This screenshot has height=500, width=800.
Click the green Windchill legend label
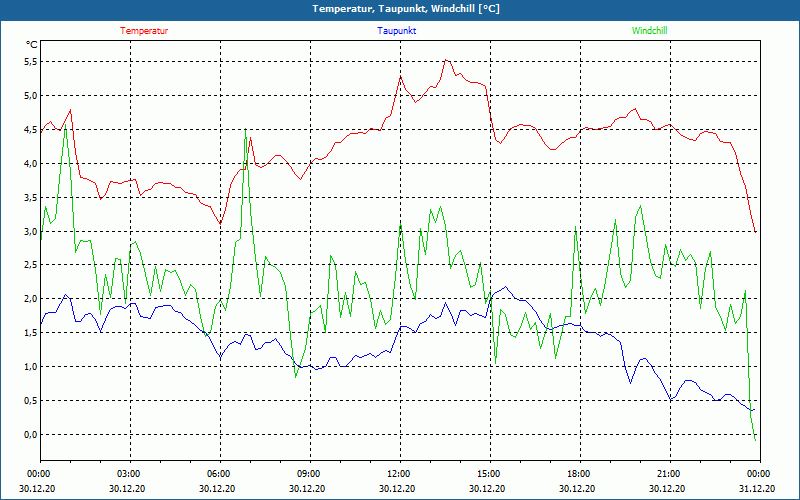coord(649,31)
